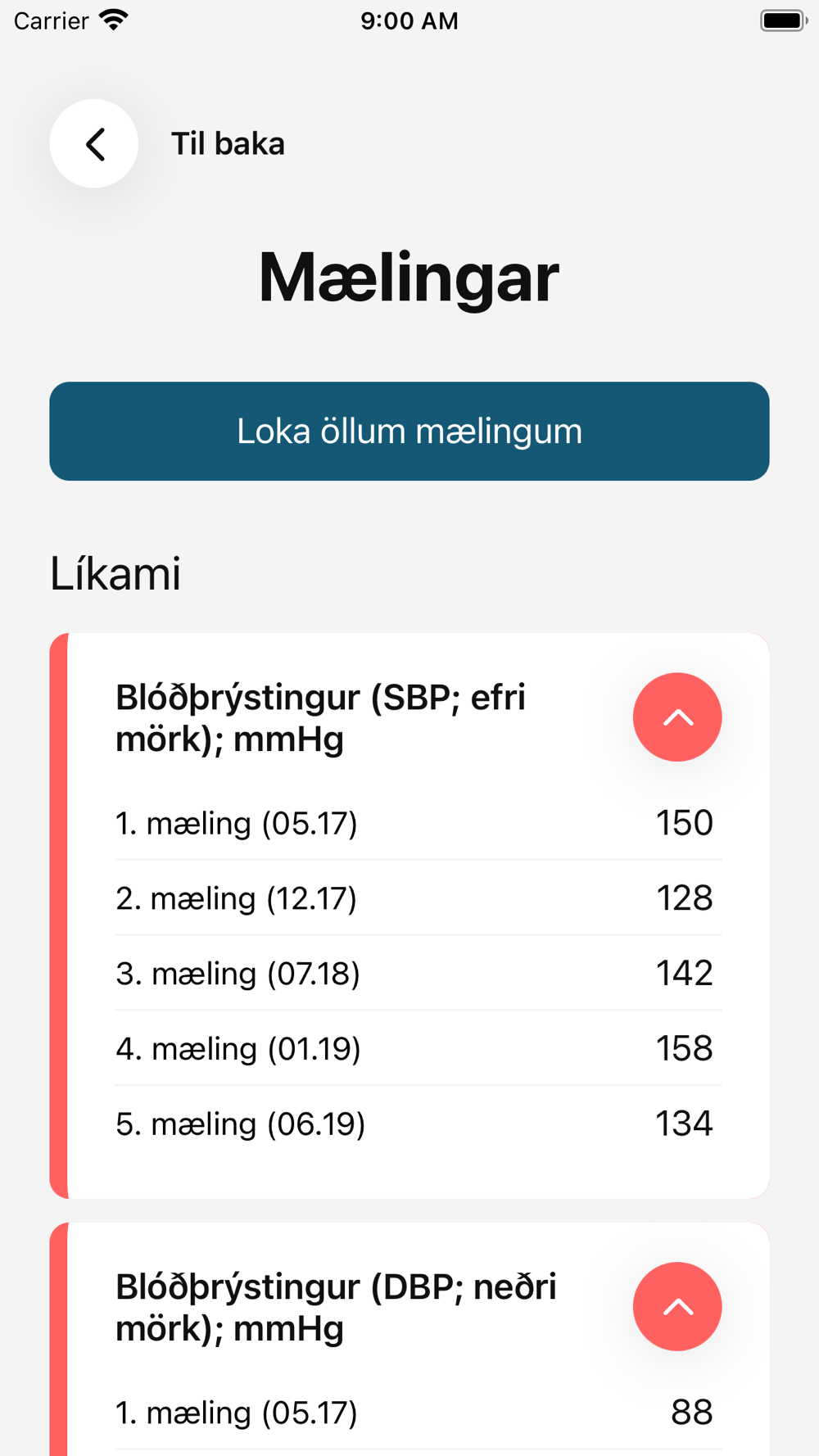Tap the DBP value 88
Image resolution: width=819 pixels, height=1456 pixels.
pyautogui.click(x=691, y=1413)
